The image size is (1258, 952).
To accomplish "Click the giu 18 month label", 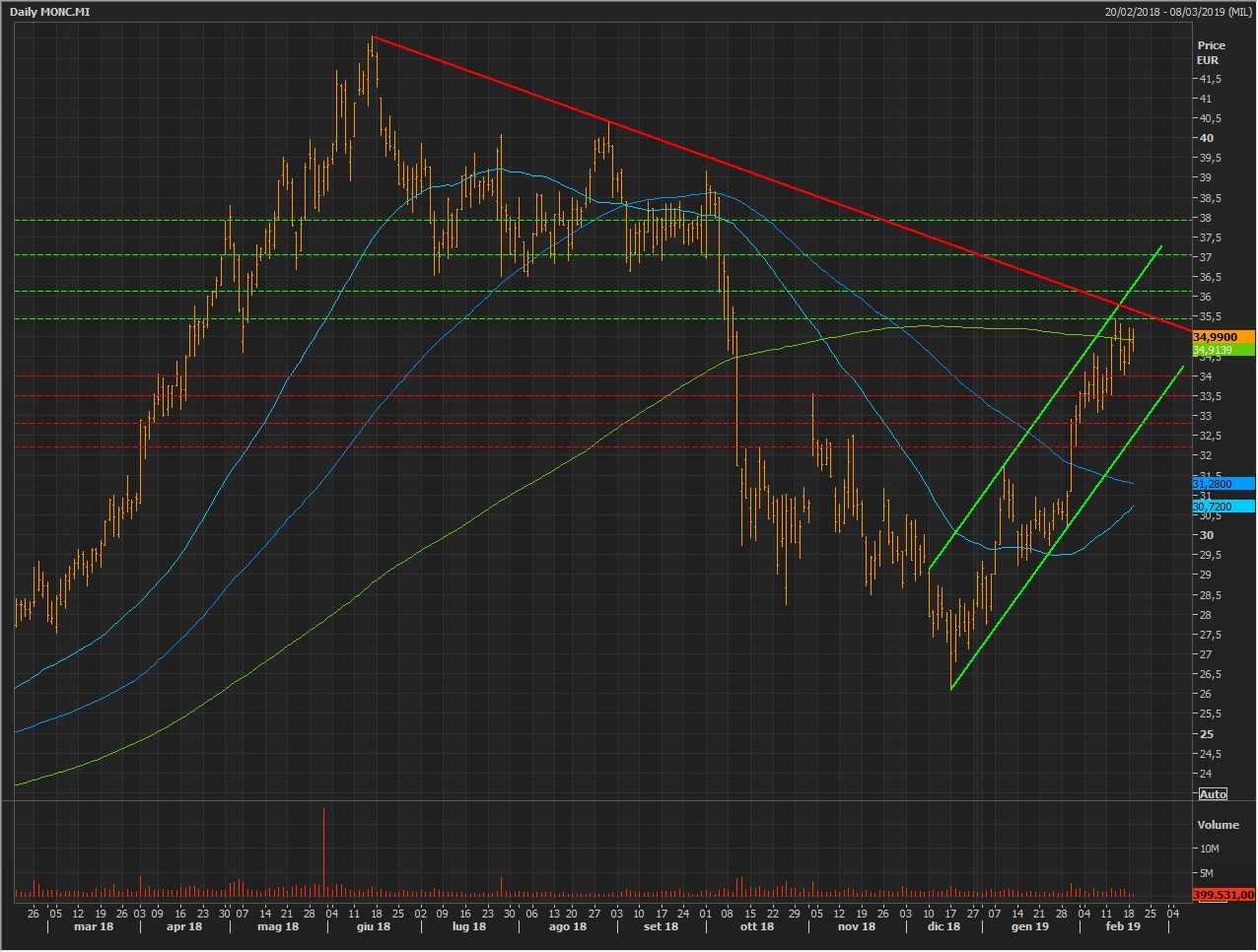I will 373,926.
